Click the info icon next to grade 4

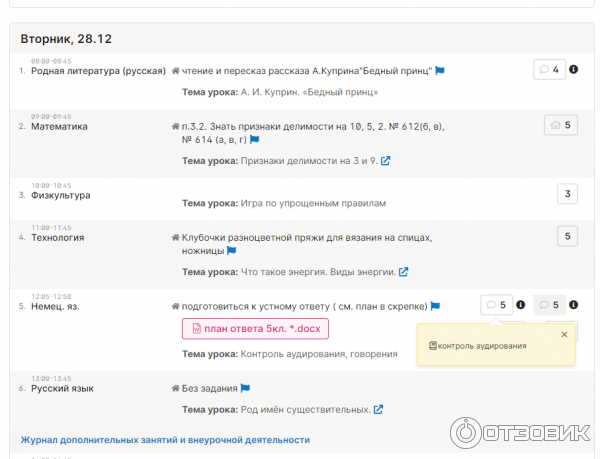573,69
